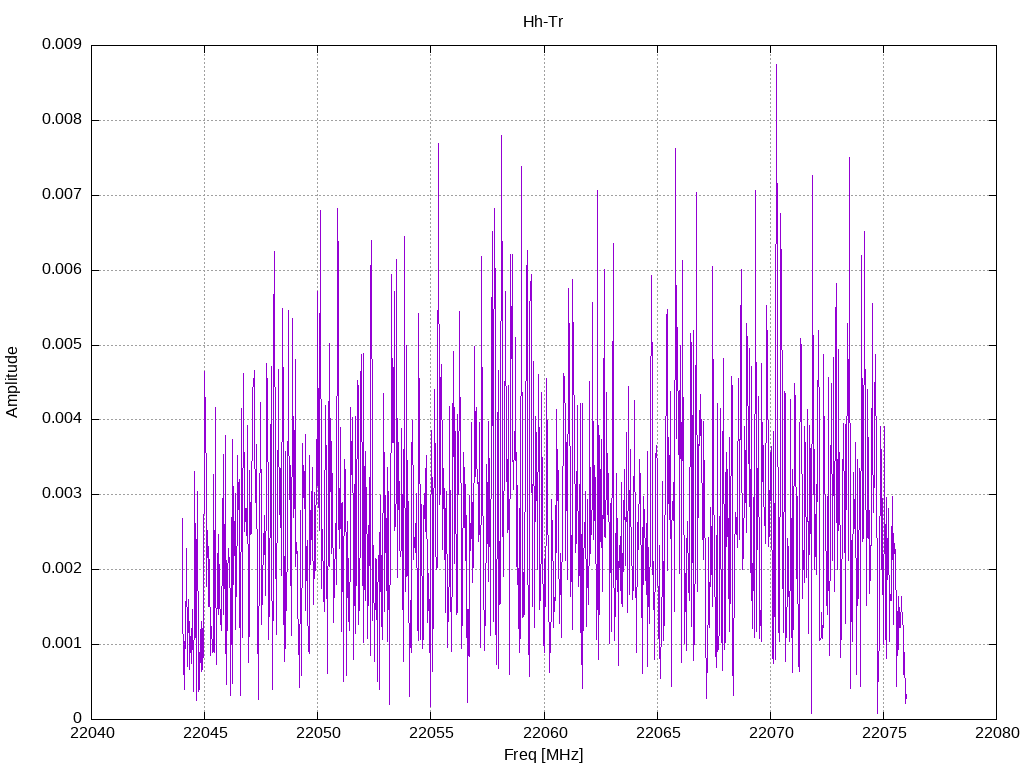Click the x-axis tick label 22040
The height and width of the screenshot is (768, 1024).
point(92,733)
